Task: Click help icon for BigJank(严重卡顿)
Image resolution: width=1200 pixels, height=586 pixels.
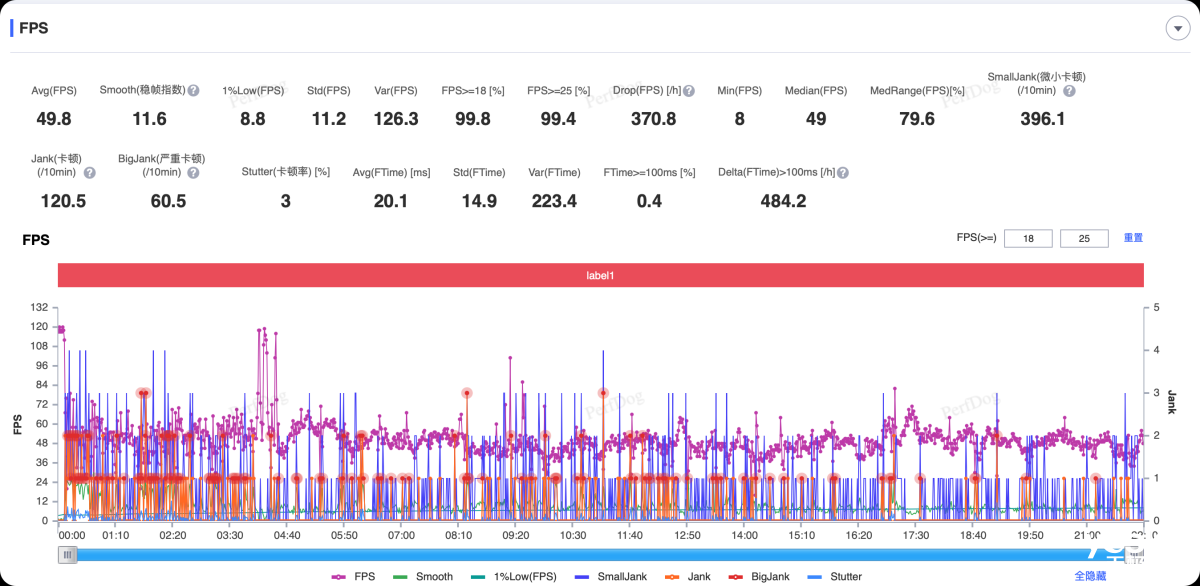Action: (193, 173)
